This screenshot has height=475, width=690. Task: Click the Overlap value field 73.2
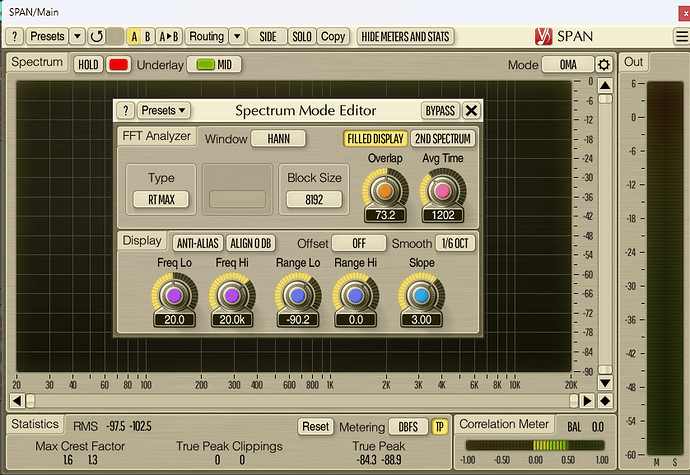point(385,215)
